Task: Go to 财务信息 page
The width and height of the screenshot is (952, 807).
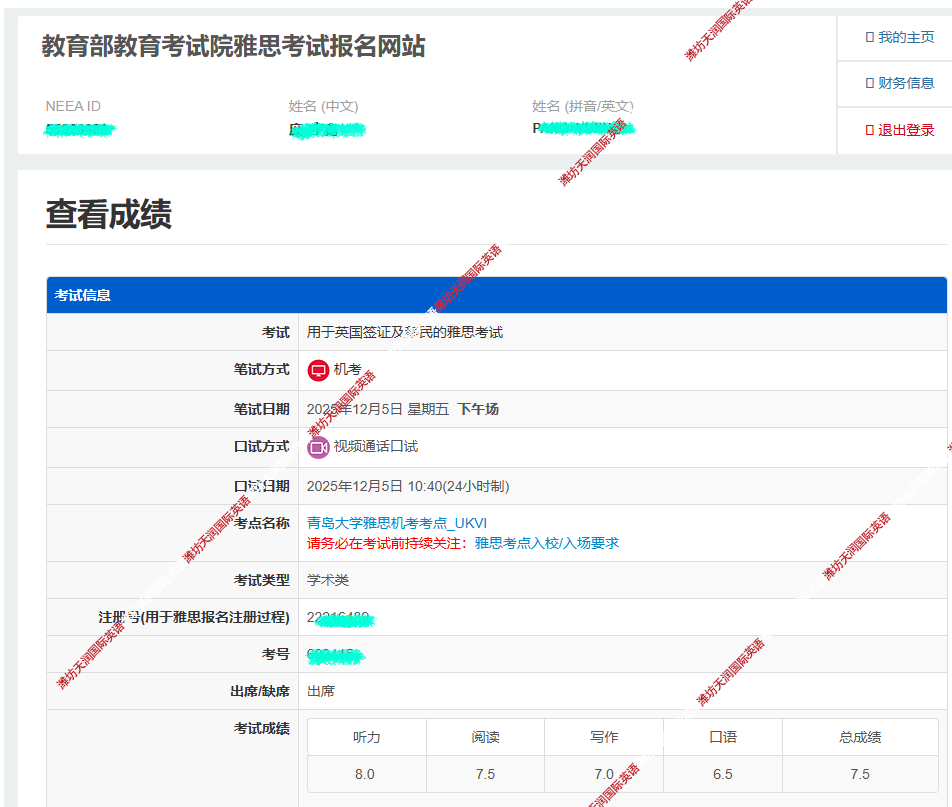Action: tap(905, 83)
